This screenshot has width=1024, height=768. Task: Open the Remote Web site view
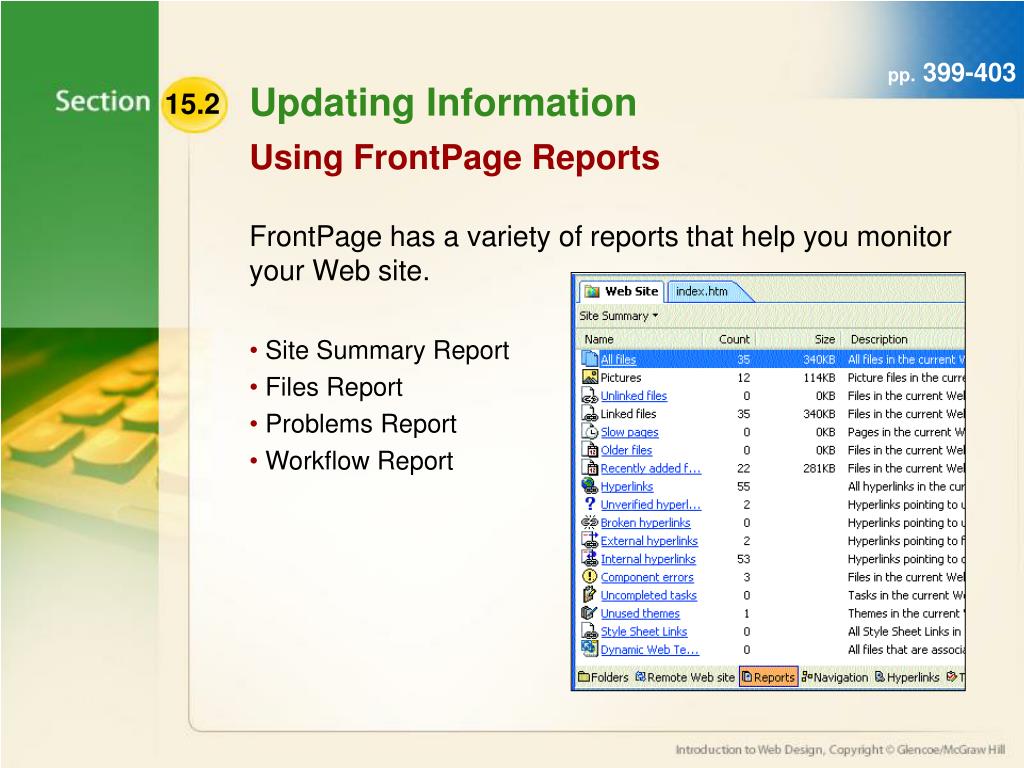(684, 677)
